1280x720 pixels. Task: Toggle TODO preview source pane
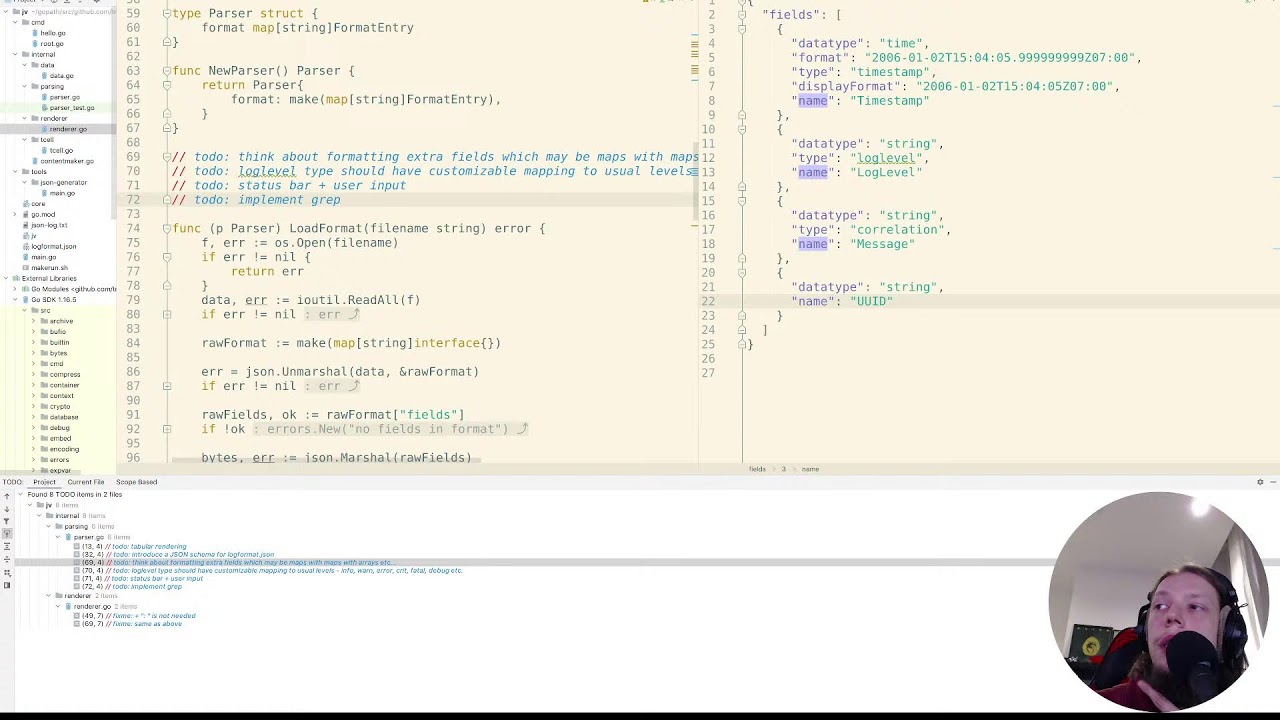point(6,585)
